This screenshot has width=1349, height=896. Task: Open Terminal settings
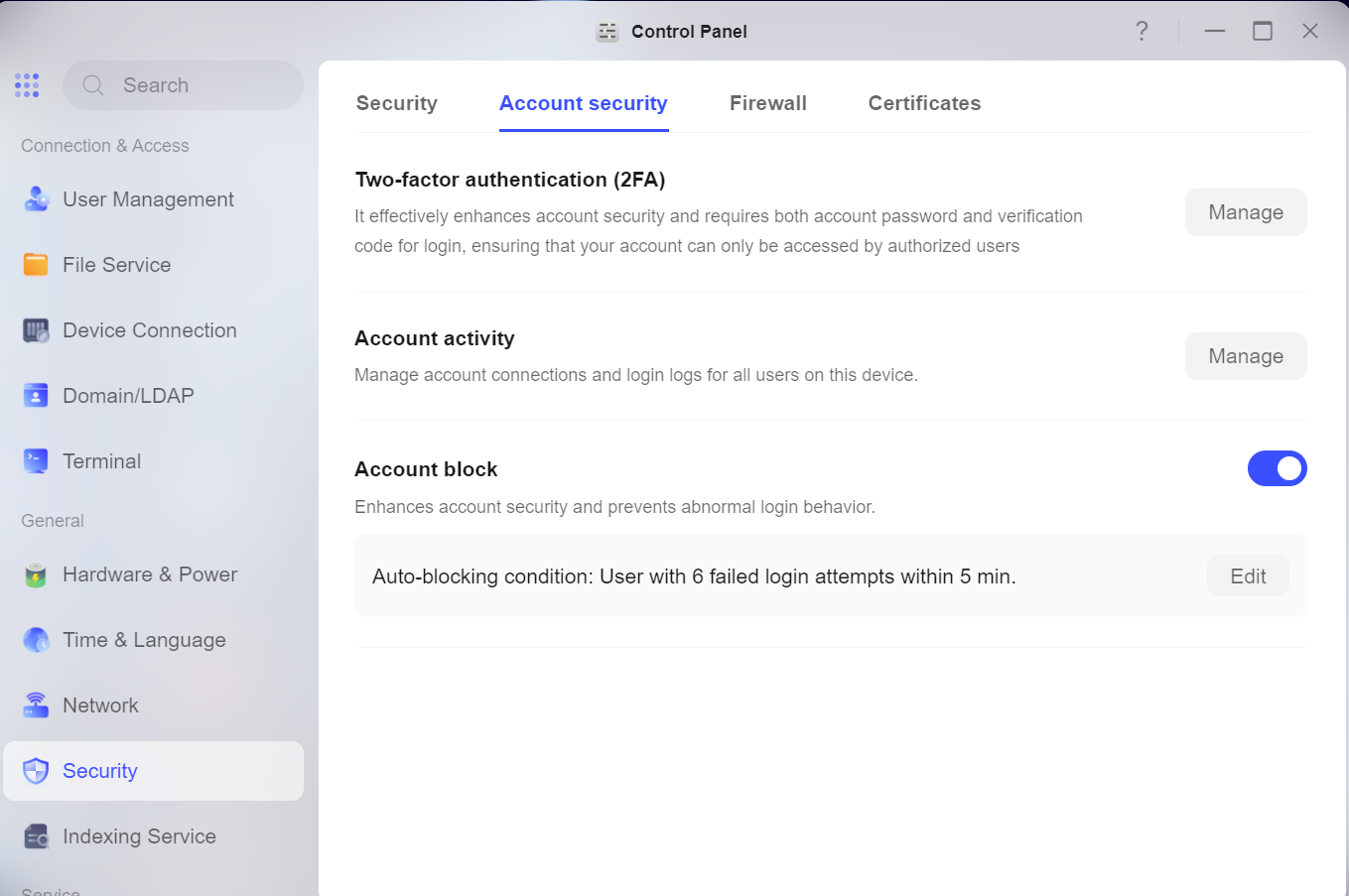[x=154, y=461]
